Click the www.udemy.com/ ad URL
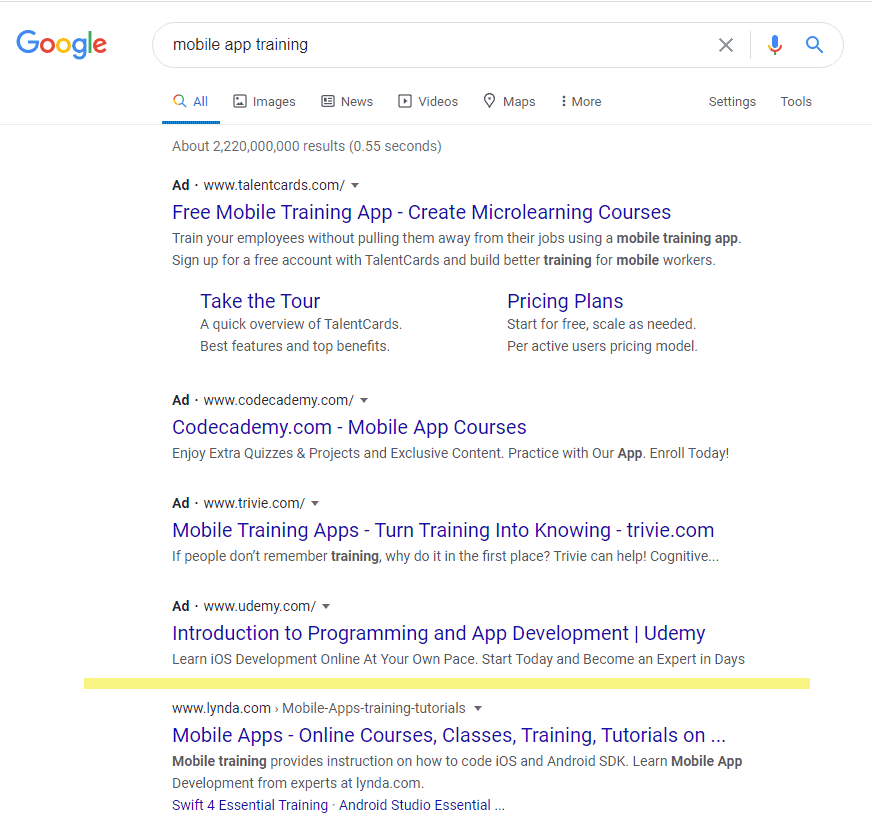 tap(260, 606)
